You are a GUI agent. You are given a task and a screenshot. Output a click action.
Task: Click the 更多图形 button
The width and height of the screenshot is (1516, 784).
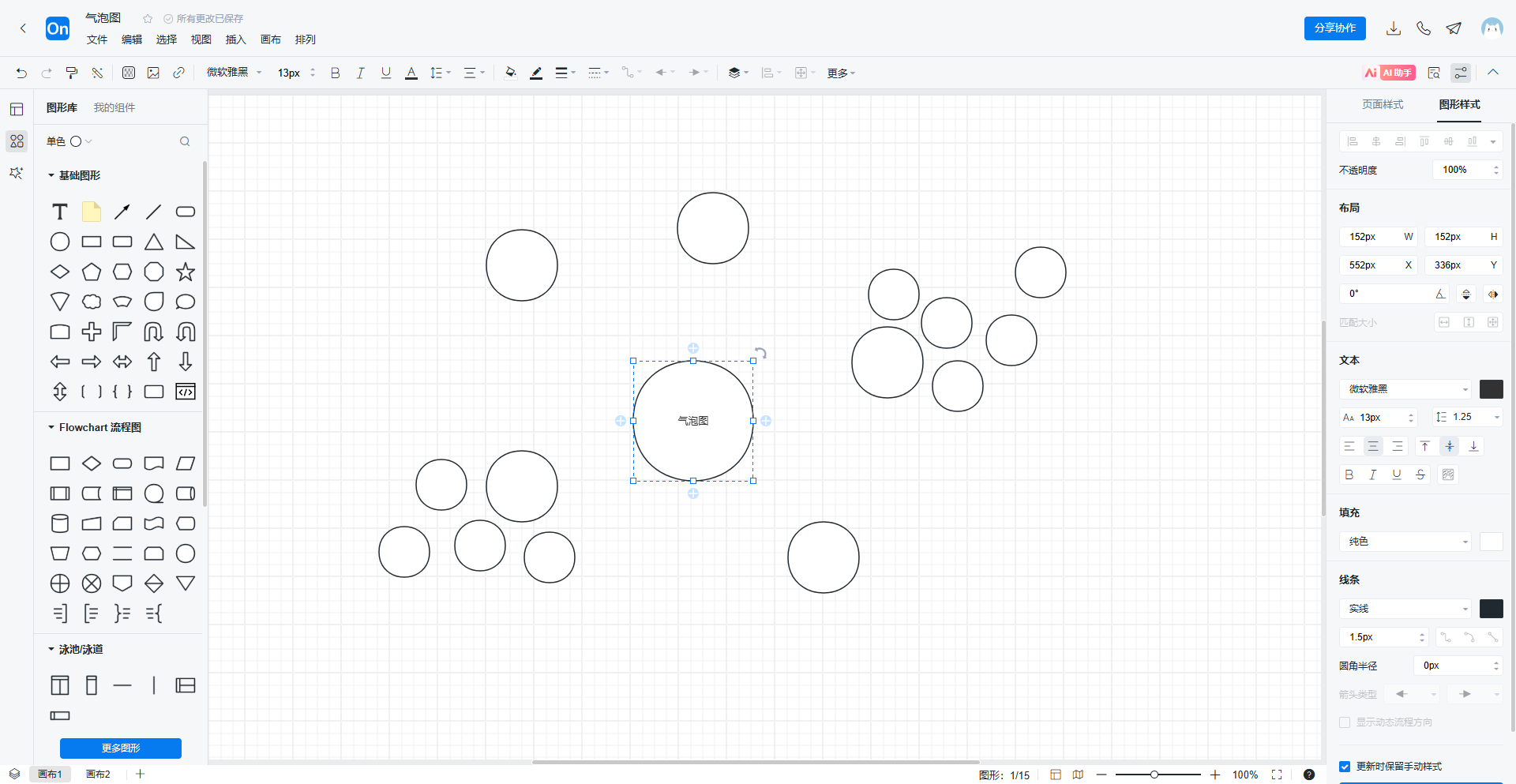(x=121, y=748)
